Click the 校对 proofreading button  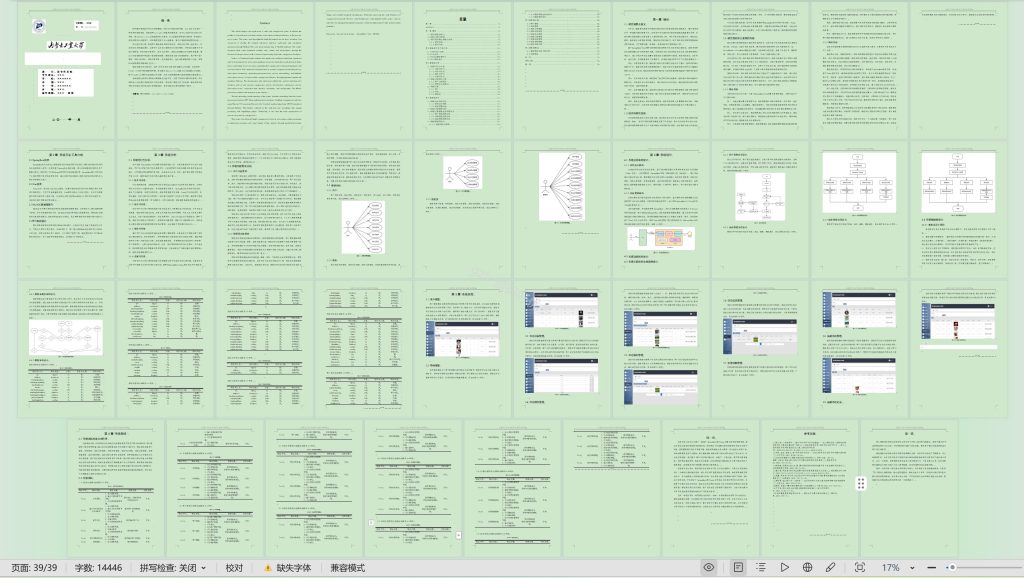click(x=234, y=568)
